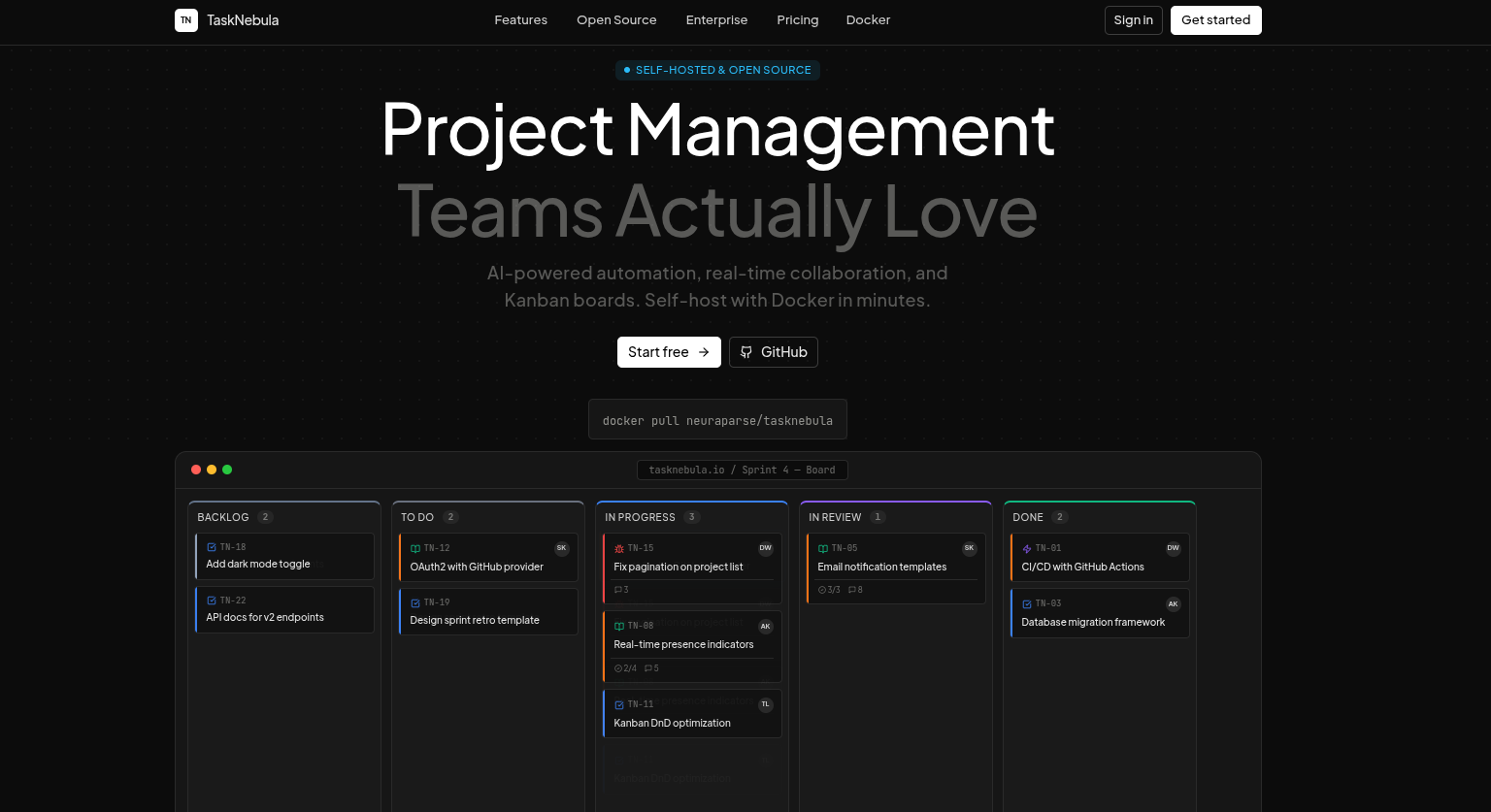
Task: Open CI/CD with GitHub Actions card
Action: (1100, 558)
